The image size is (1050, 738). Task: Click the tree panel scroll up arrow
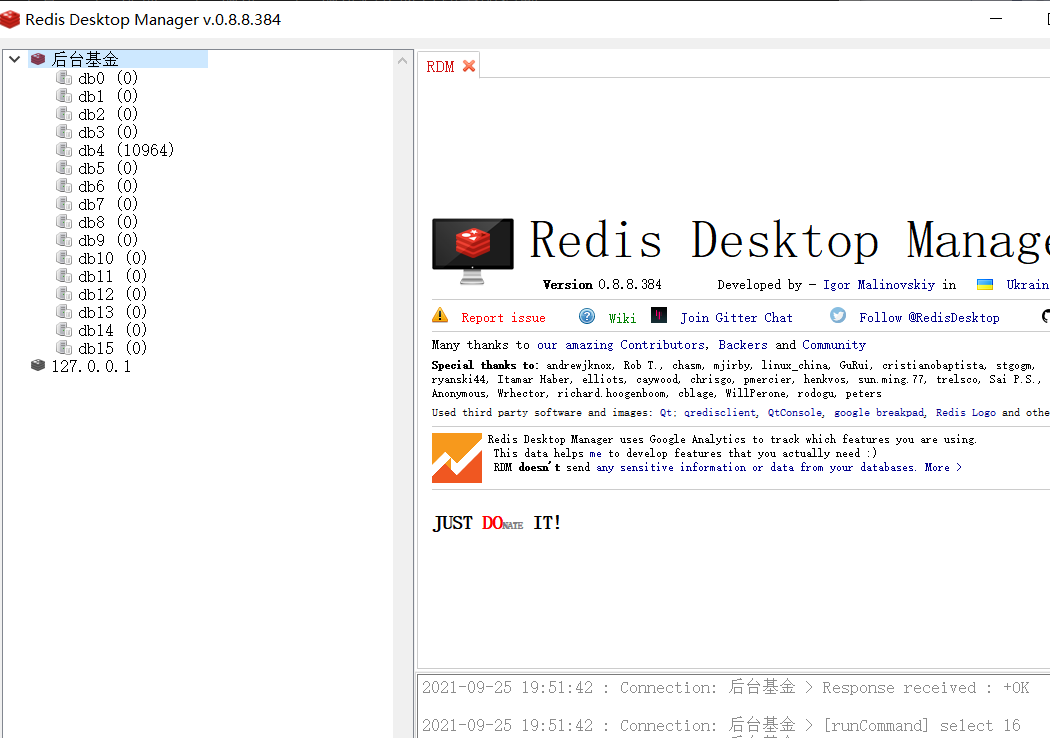[402, 61]
